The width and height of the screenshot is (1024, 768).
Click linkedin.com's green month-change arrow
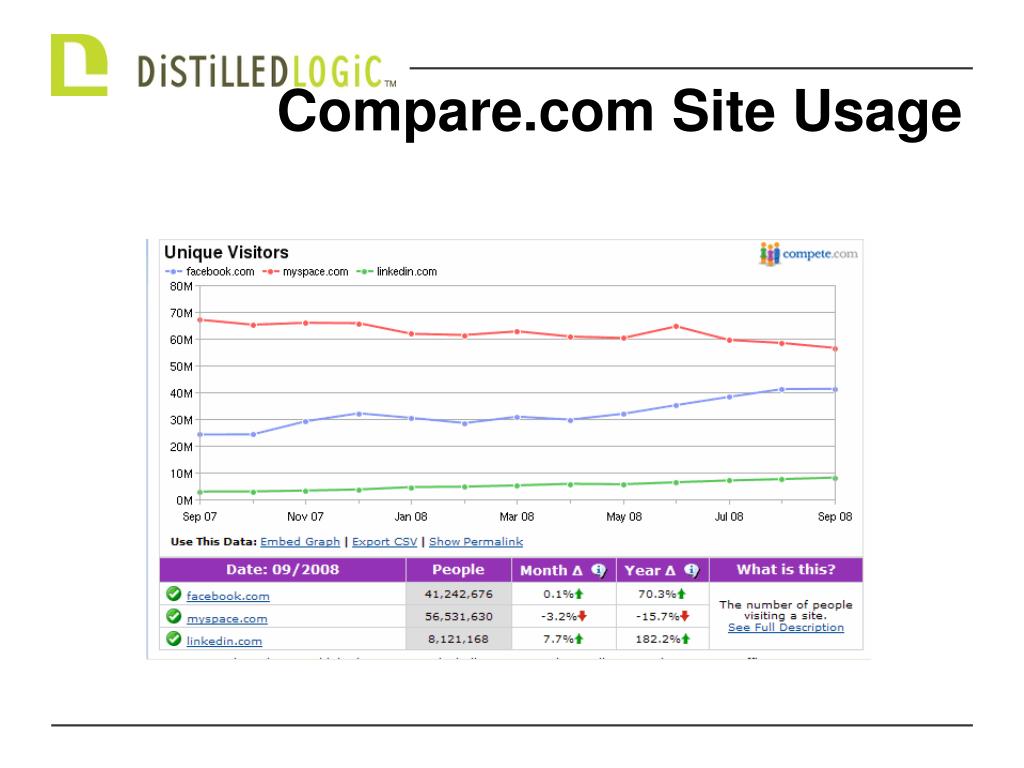click(579, 639)
